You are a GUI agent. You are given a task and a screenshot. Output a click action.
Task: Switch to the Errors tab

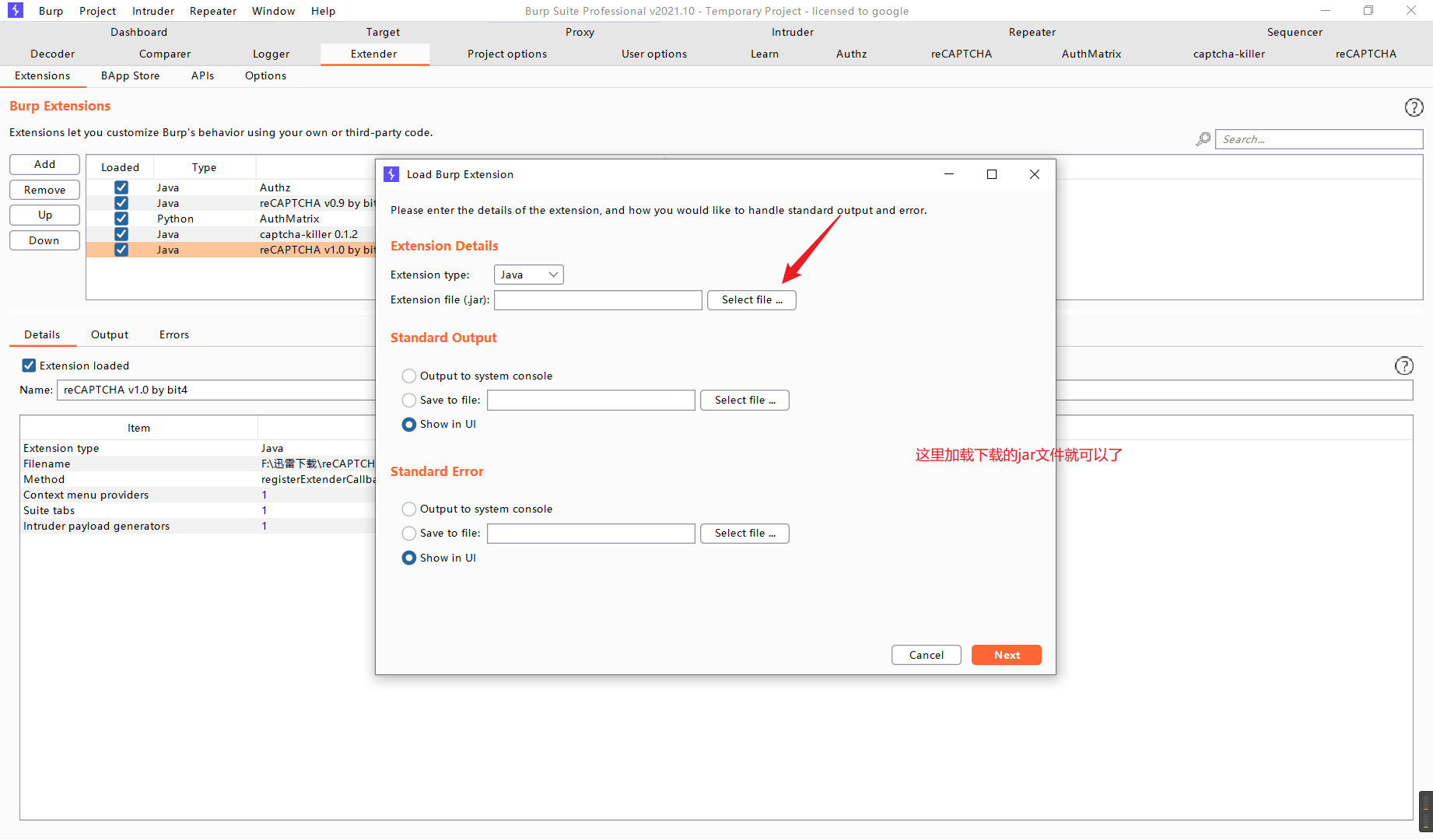coord(174,334)
